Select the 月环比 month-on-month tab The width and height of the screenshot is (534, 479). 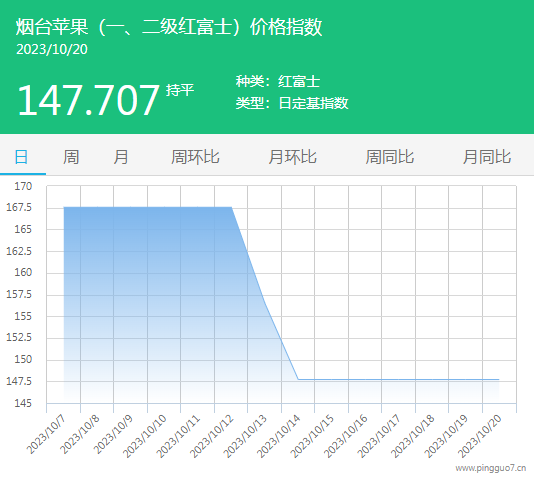click(x=293, y=157)
